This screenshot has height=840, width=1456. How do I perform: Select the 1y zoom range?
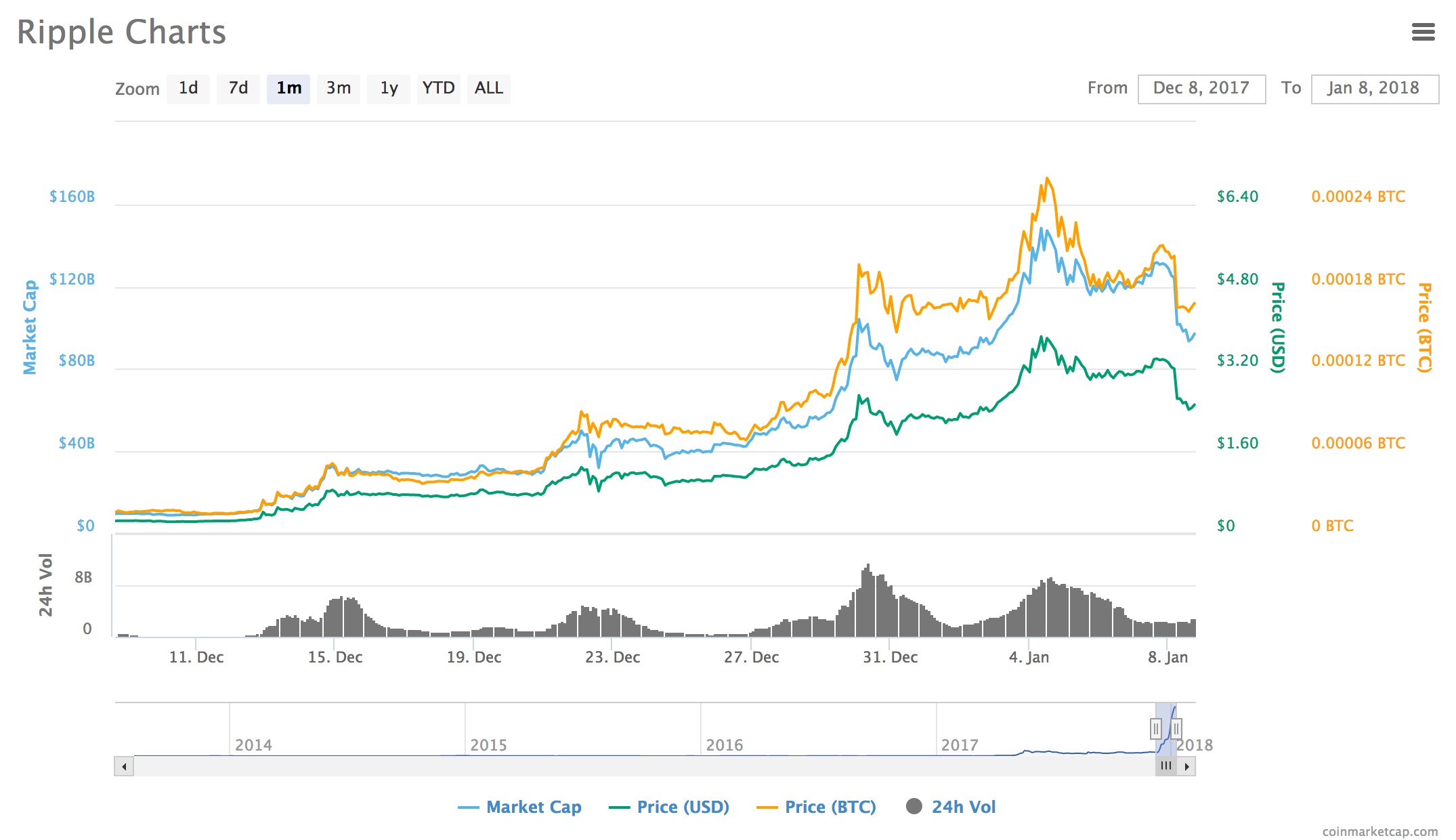[x=389, y=89]
